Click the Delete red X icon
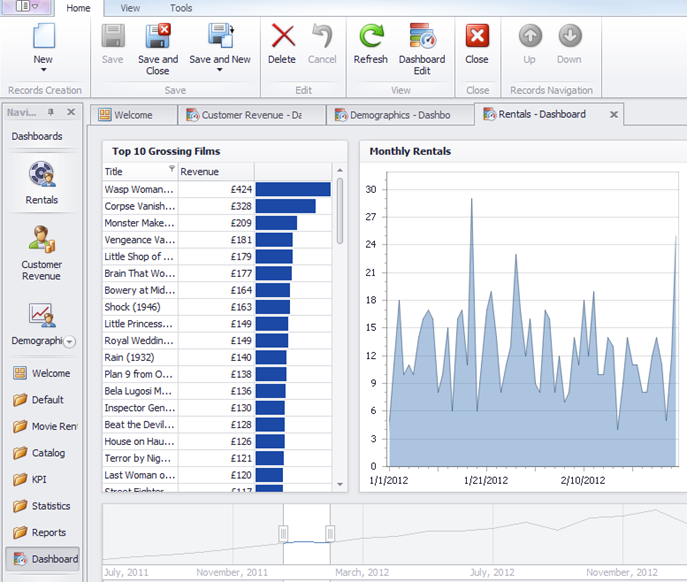Screen dimensions: 687x582 click(x=282, y=38)
